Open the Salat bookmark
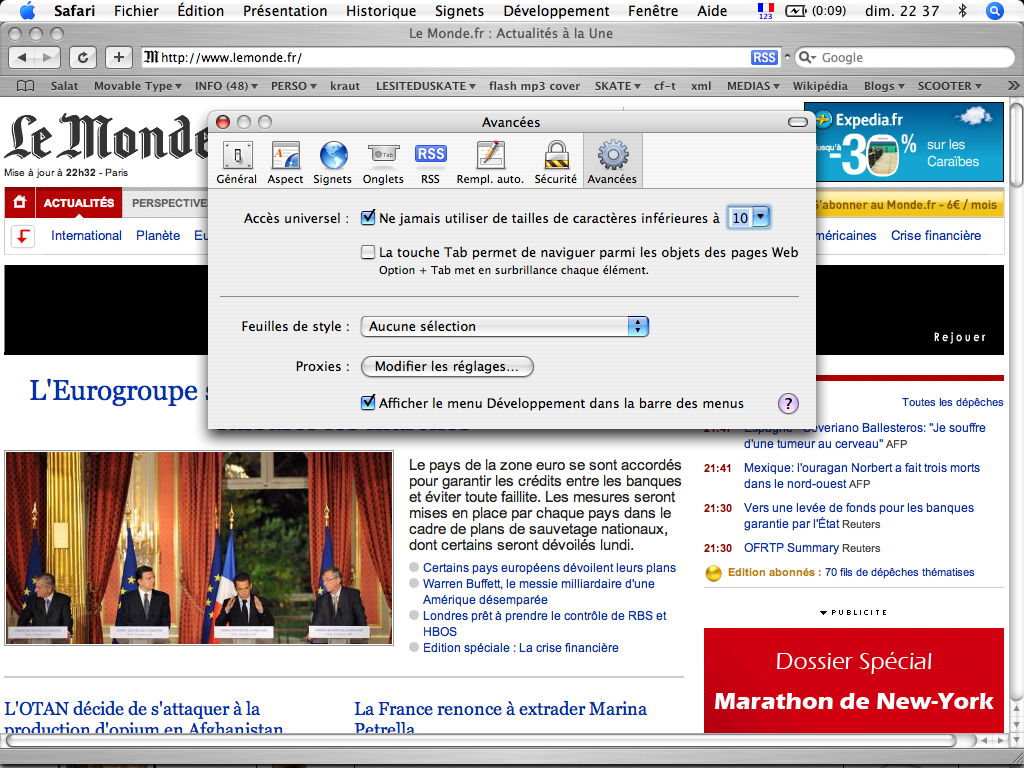The height and width of the screenshot is (768, 1024). coord(65,86)
